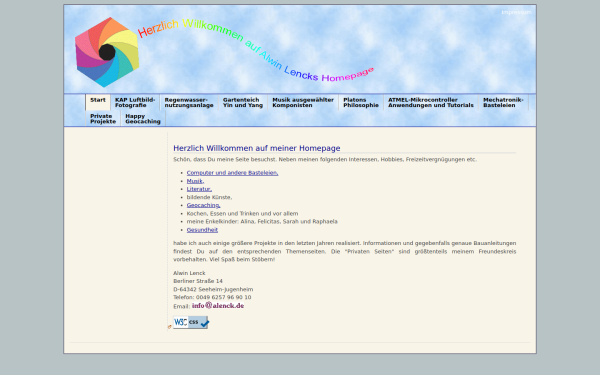The image size is (600, 375).
Task: Open the Happy Geocaching tab
Action: coord(143,119)
